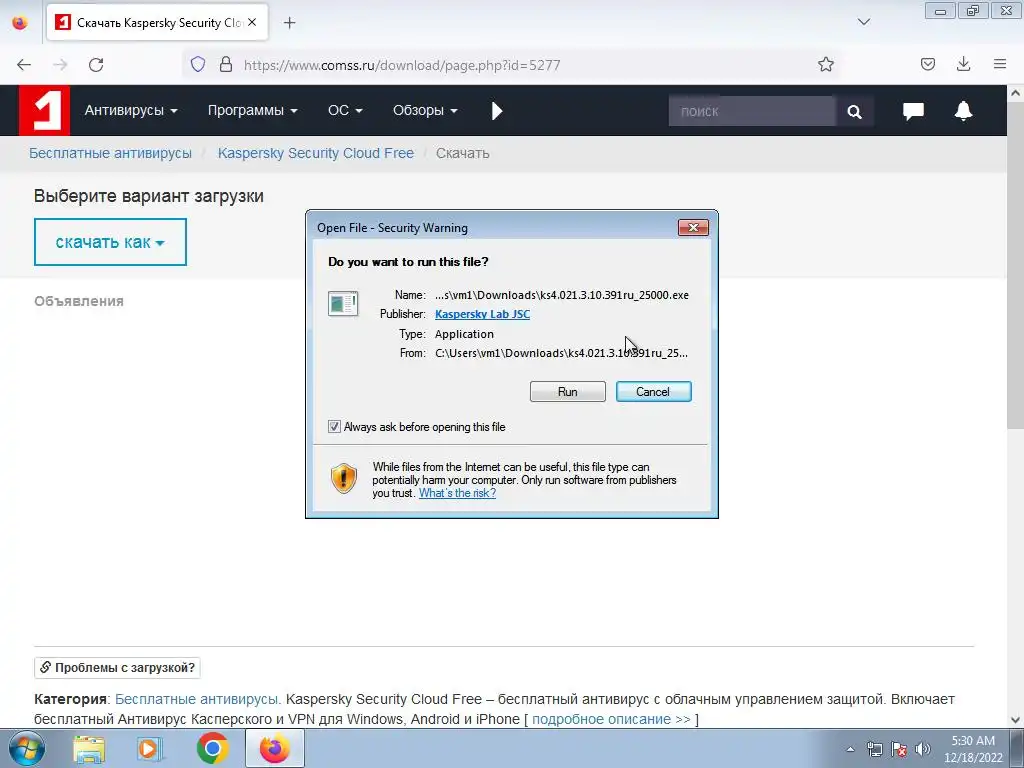Show hidden tray icons arrow
The width and height of the screenshot is (1024, 768).
[850, 749]
